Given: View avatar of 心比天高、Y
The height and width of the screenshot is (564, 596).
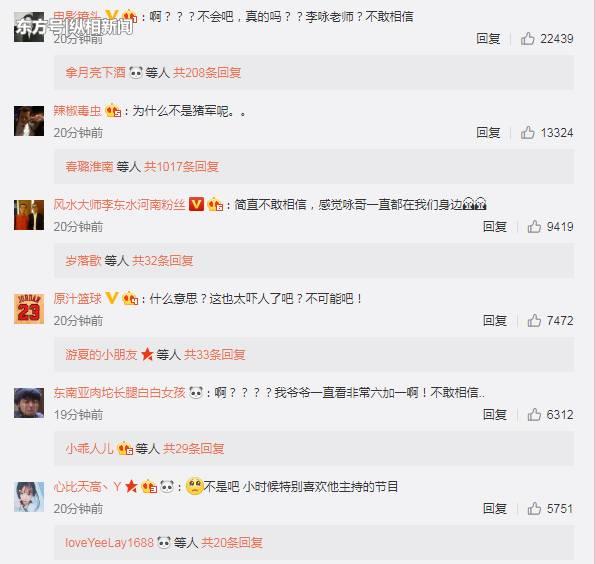Looking at the screenshot, I should tap(29, 497).
